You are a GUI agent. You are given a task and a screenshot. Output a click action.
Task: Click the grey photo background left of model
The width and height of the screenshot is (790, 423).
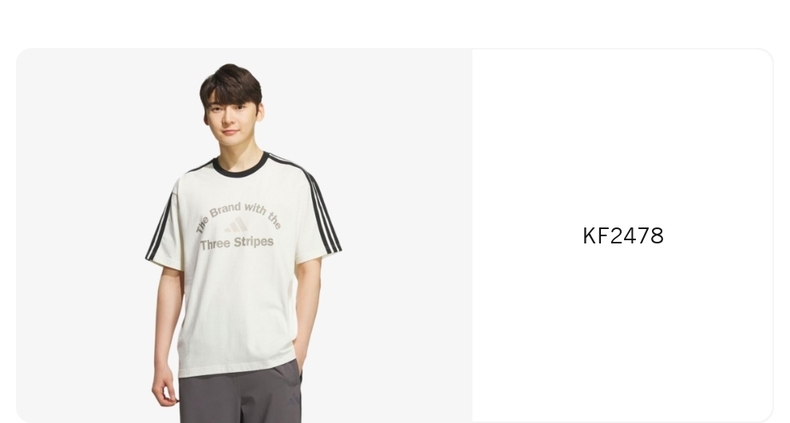81,236
